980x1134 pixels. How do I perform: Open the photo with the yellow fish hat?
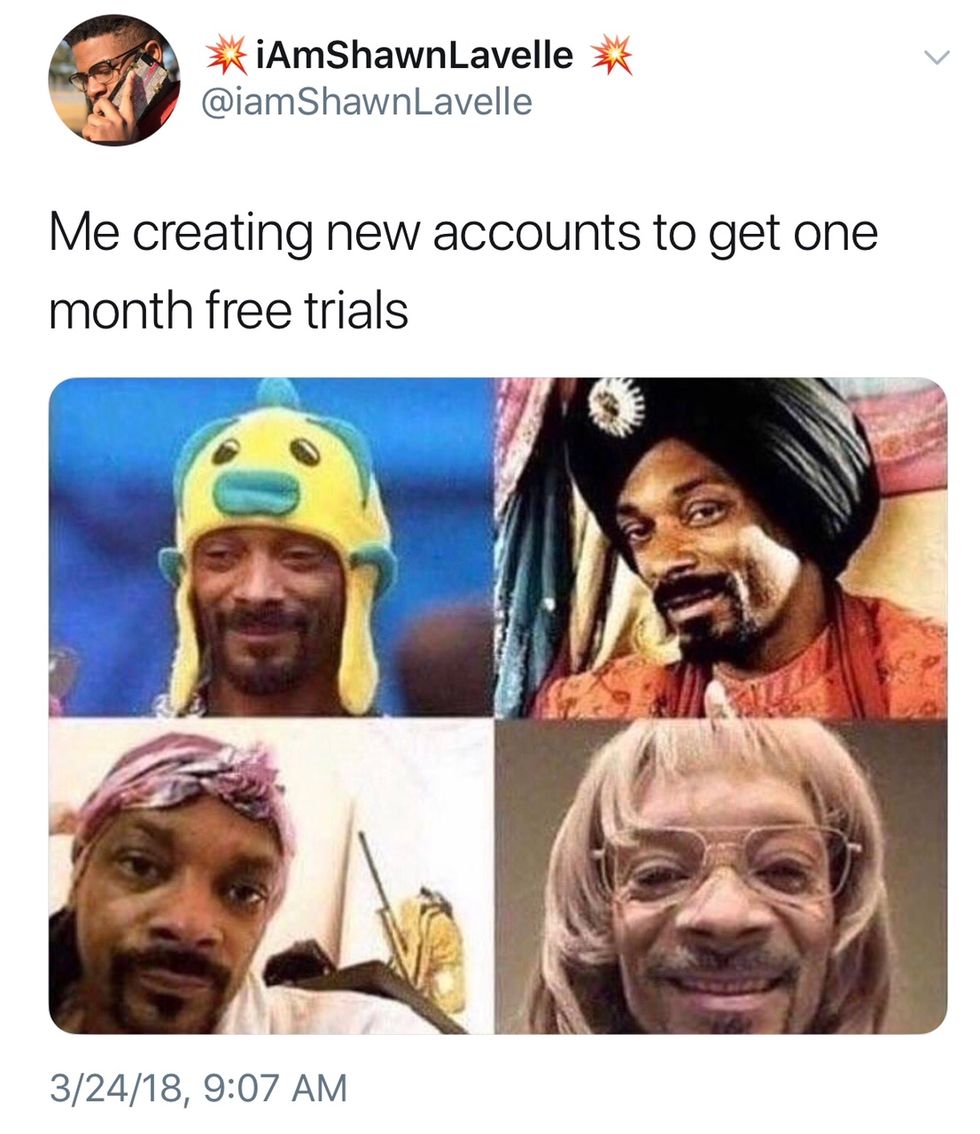tap(270, 547)
